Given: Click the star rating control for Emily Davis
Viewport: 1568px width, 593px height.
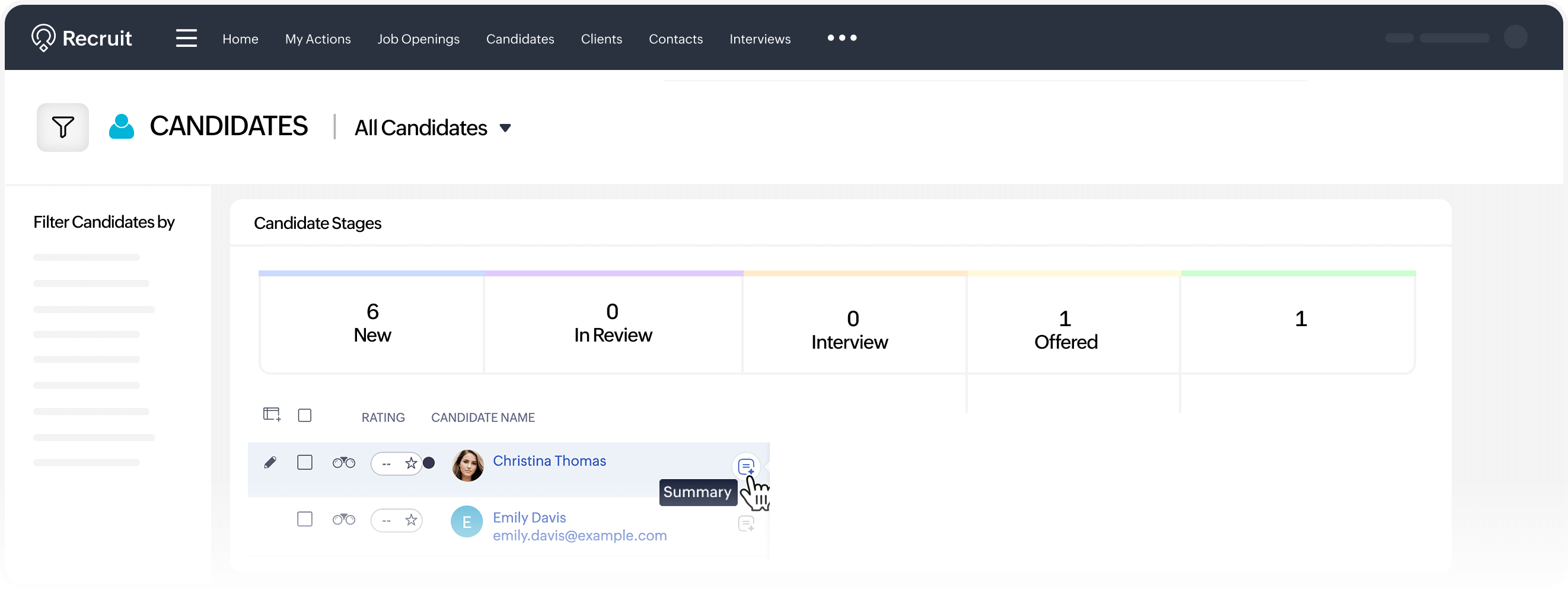Looking at the screenshot, I should tap(413, 520).
